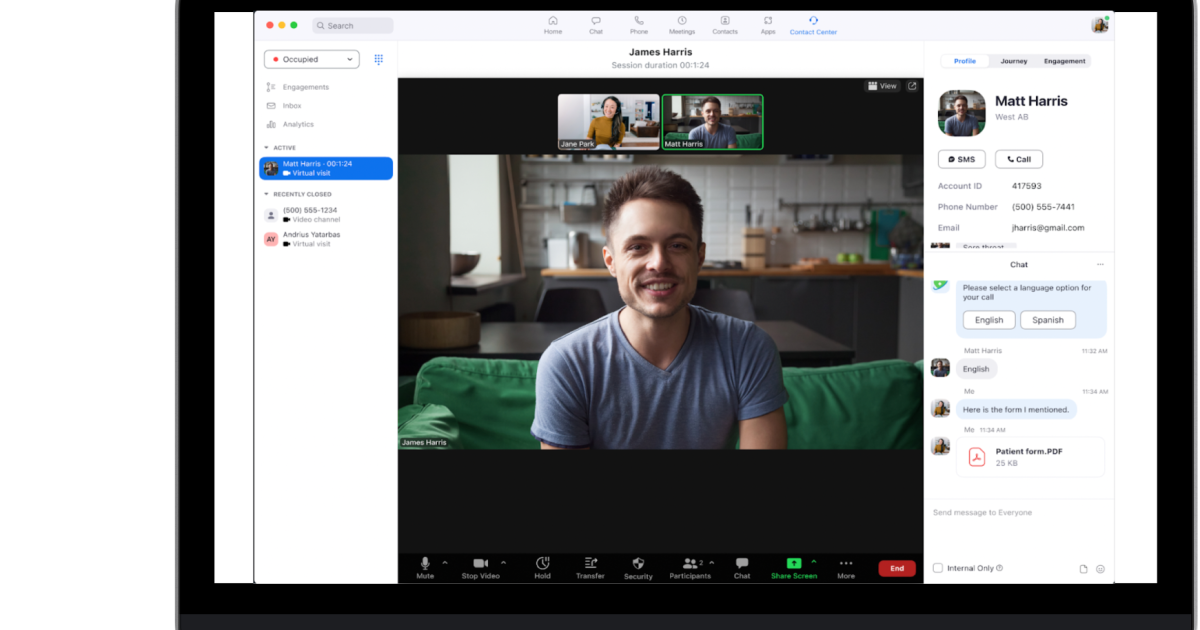Open the Occupied status dropdown
The height and width of the screenshot is (630, 1200).
(311, 59)
